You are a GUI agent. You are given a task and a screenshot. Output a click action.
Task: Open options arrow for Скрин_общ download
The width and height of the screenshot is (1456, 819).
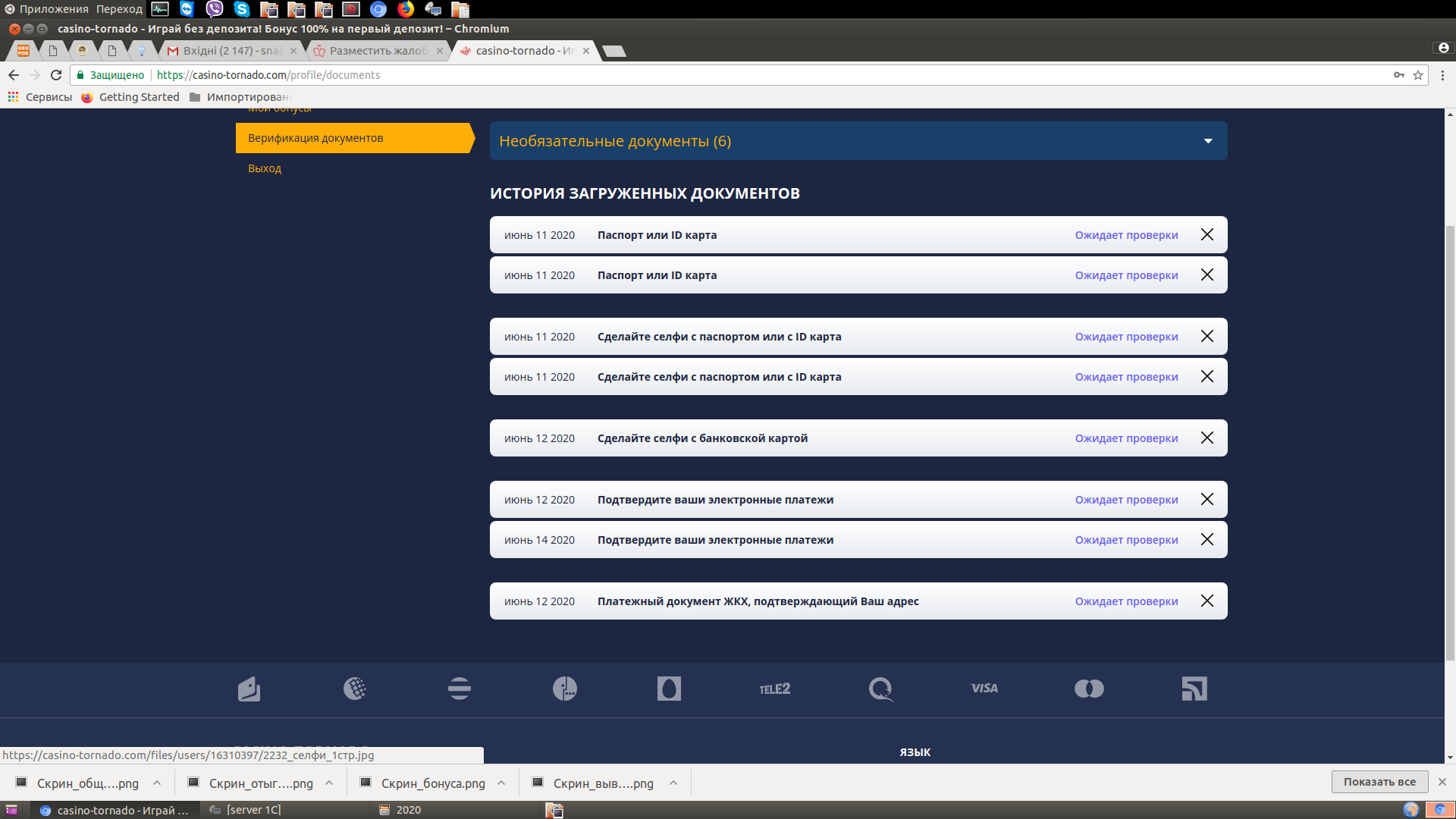click(x=157, y=783)
